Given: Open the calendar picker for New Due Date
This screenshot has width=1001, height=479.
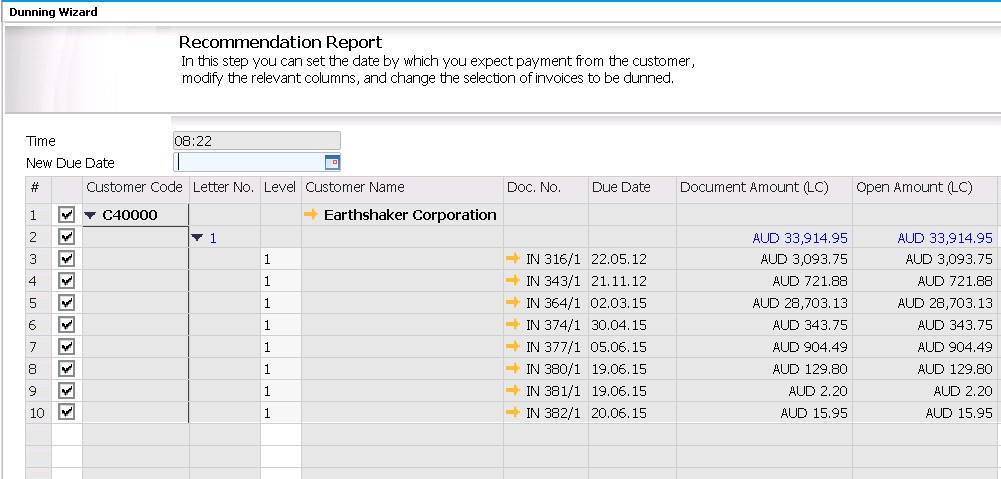Looking at the screenshot, I should pos(332,162).
